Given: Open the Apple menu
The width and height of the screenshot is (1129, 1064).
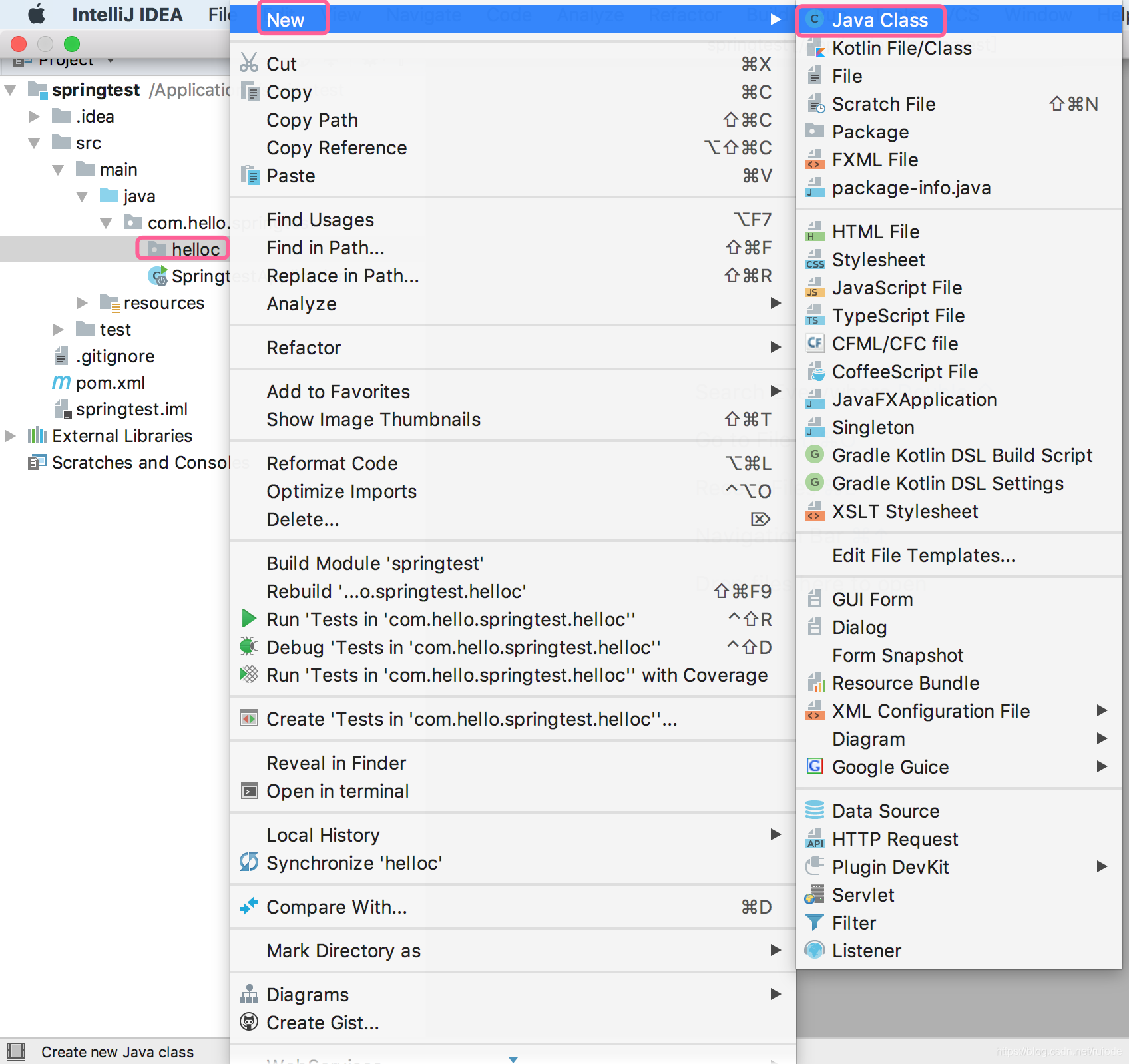Looking at the screenshot, I should pyautogui.click(x=36, y=14).
